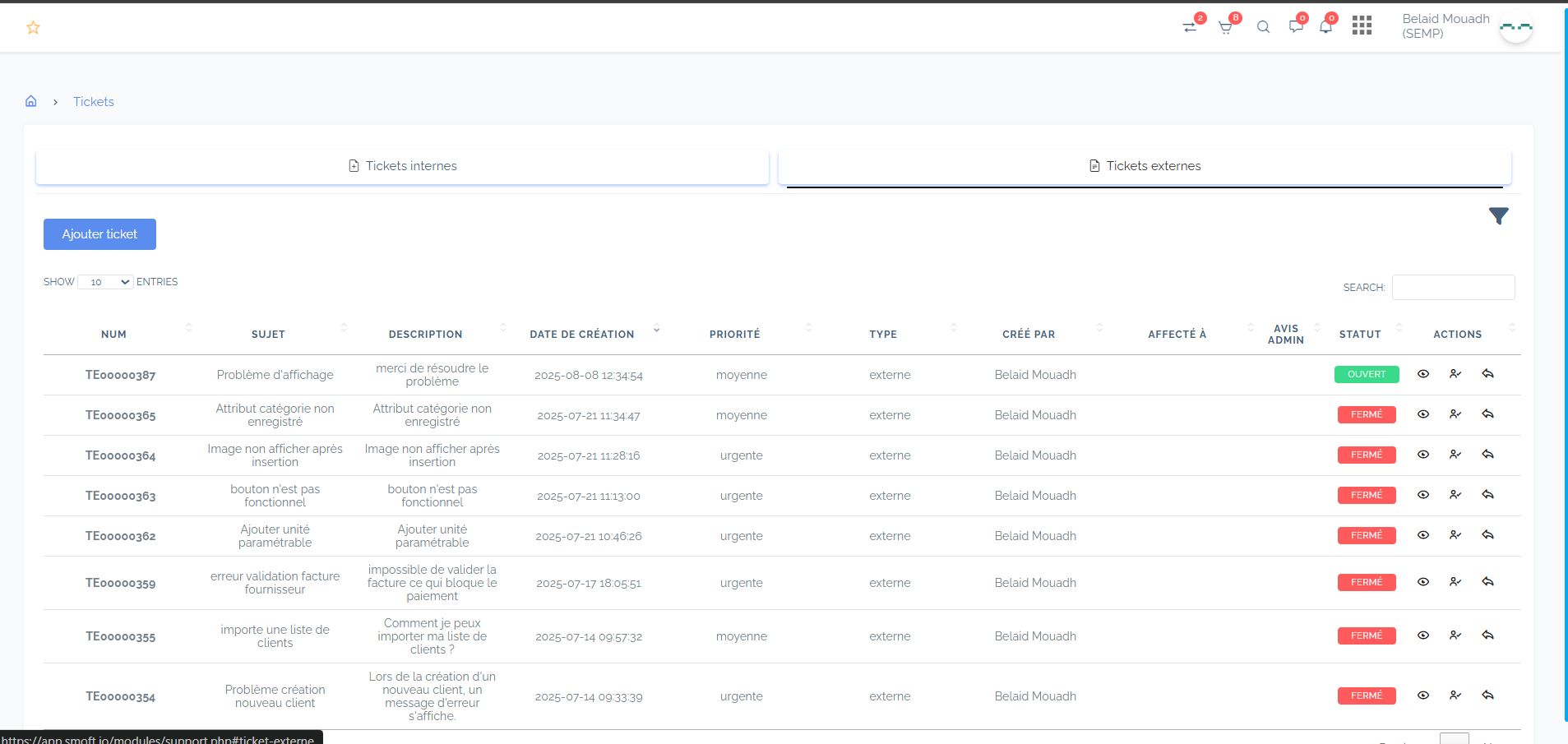Image resolution: width=1568 pixels, height=744 pixels.
Task: Assign ticket TE00000364 using user icon
Action: (1455, 455)
